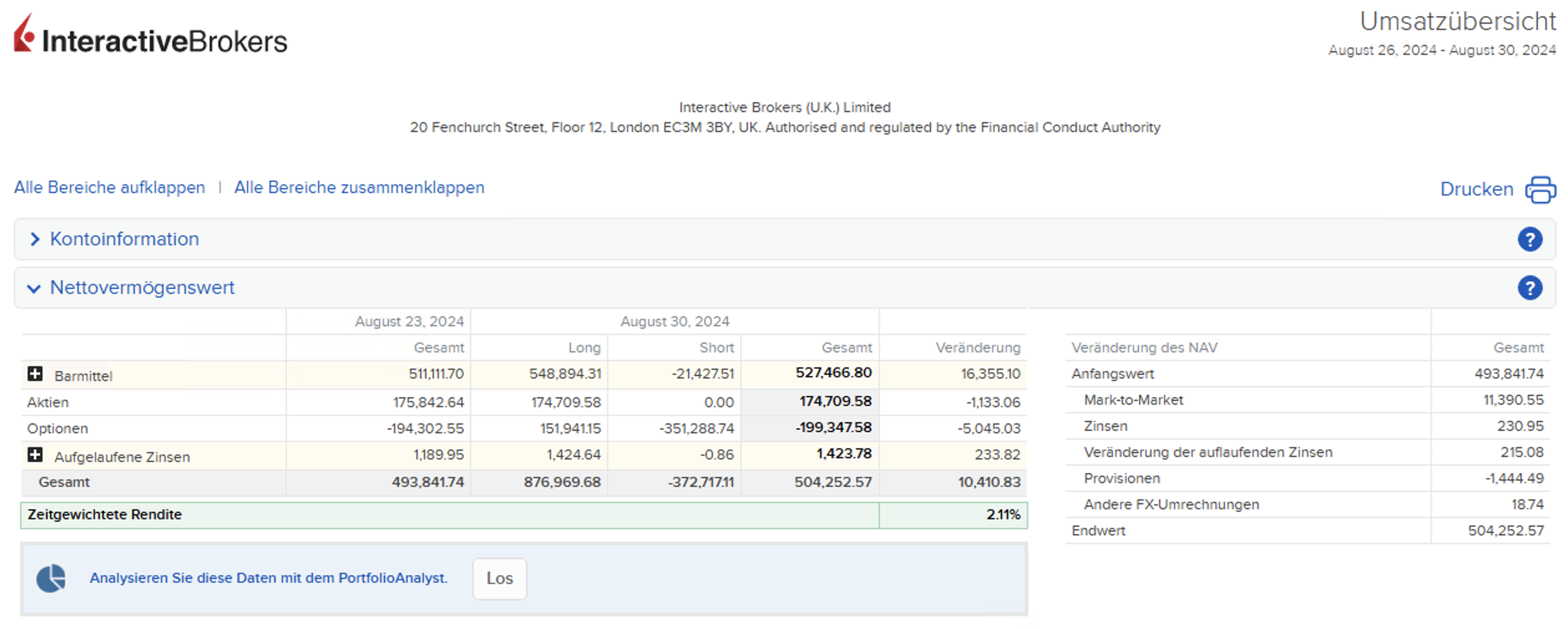Viewport: 1568px width, 629px height.
Task: Click the Gesamt total value 504,252.57
Action: (833, 482)
